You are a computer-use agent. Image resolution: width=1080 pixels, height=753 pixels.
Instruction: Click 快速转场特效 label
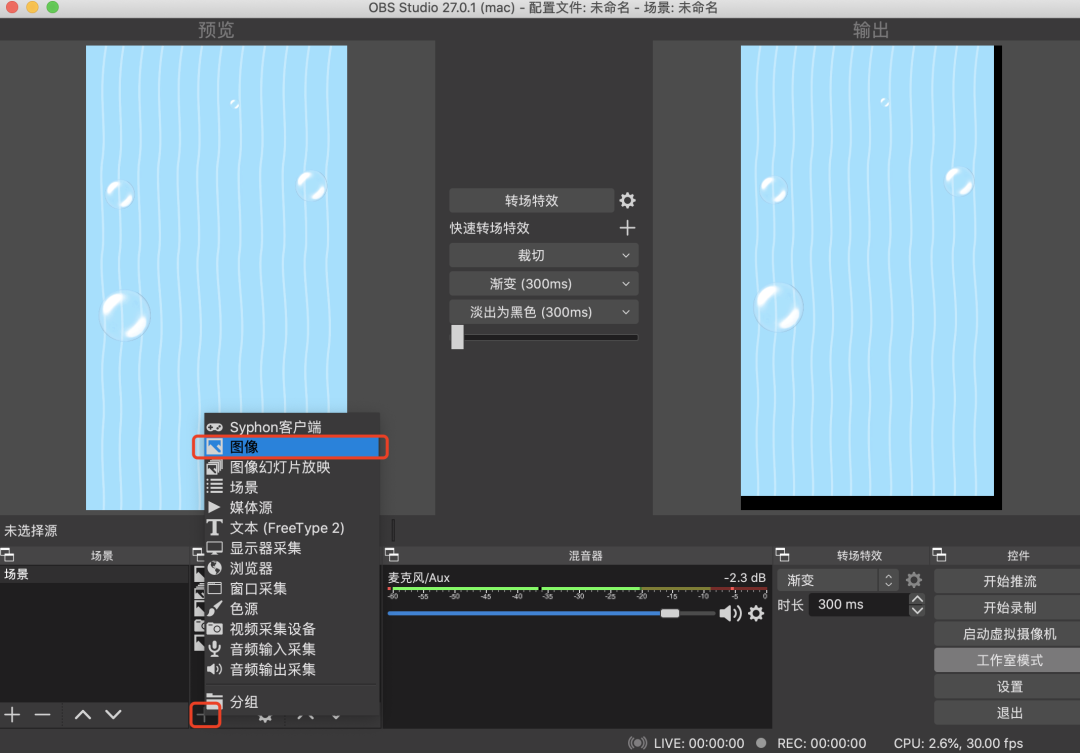point(490,228)
